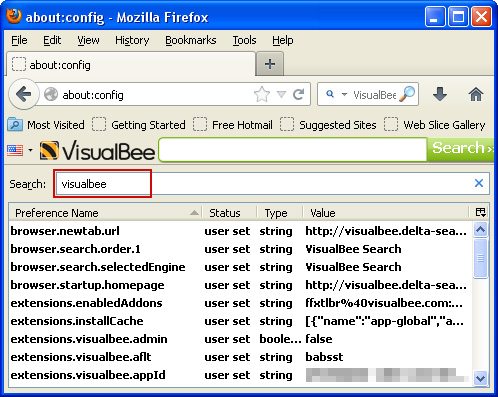The image size is (498, 397).
Task: Open the View menu
Action: click(x=88, y=40)
